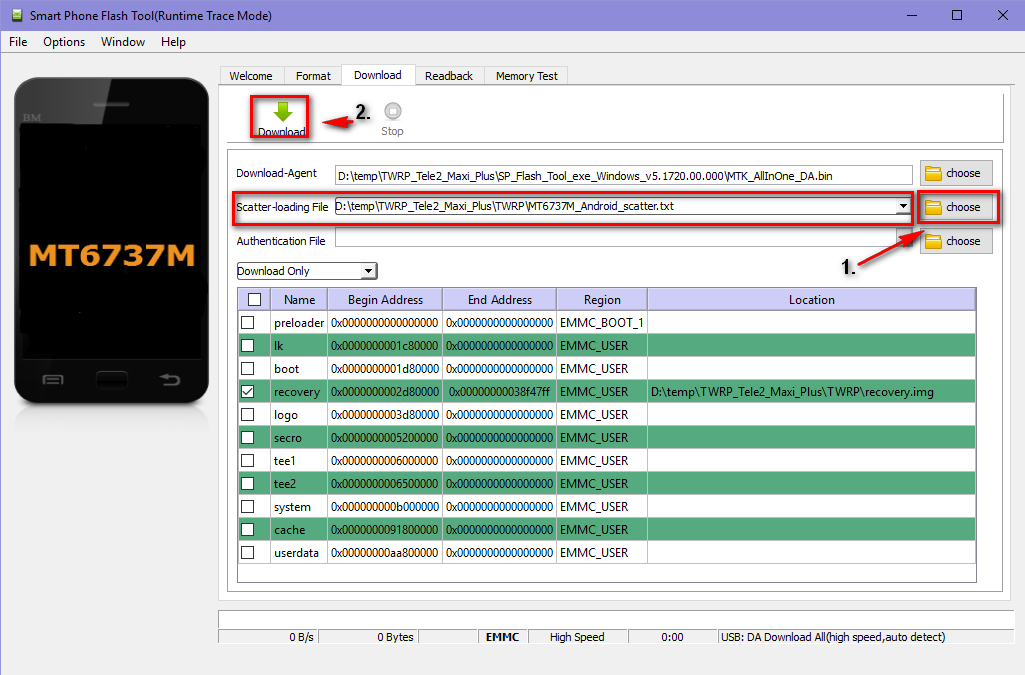This screenshot has height=675, width=1025.
Task: Enable the preloader partition checkbox
Action: coord(248,323)
